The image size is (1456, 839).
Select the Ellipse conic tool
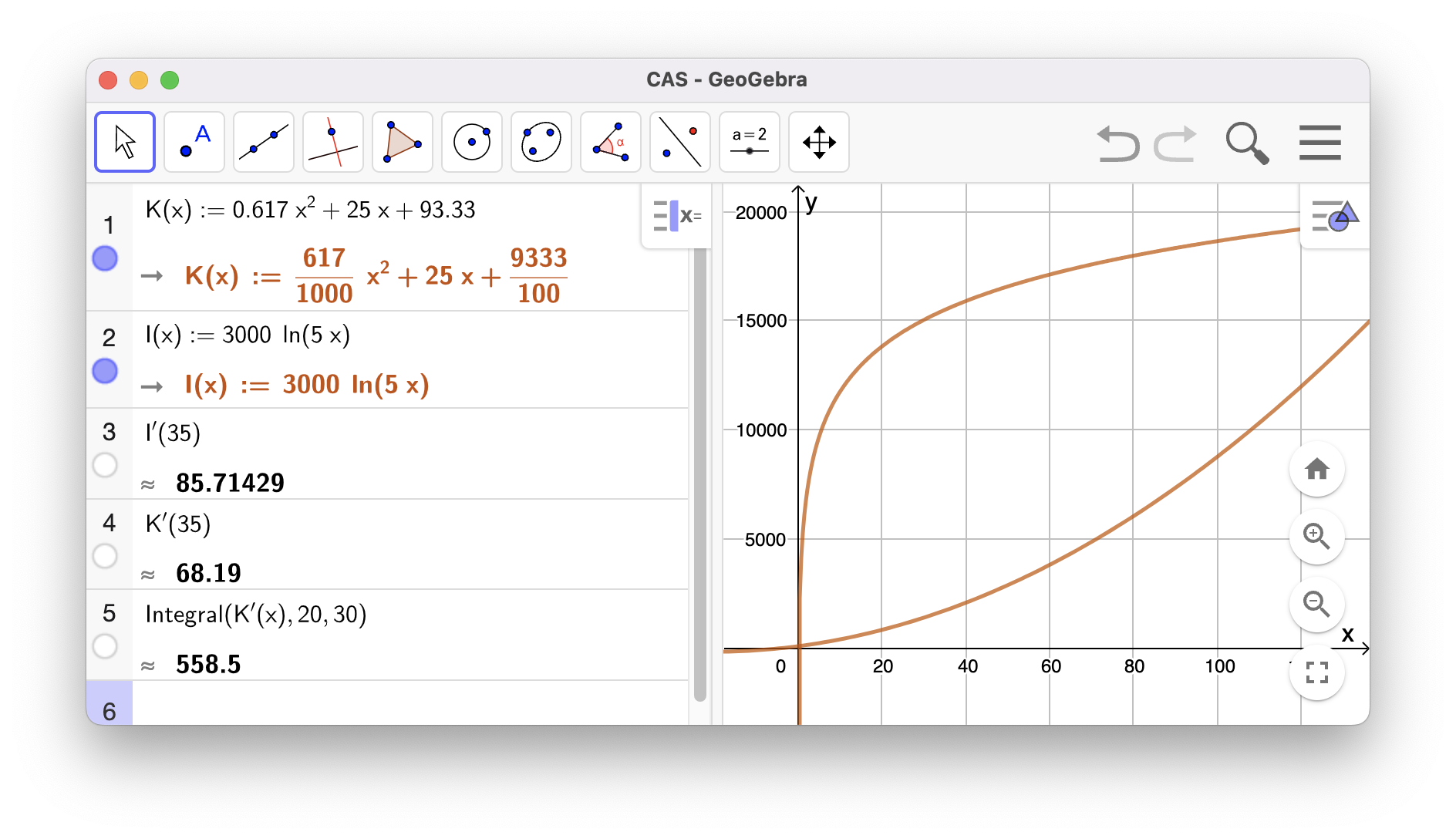coord(541,142)
